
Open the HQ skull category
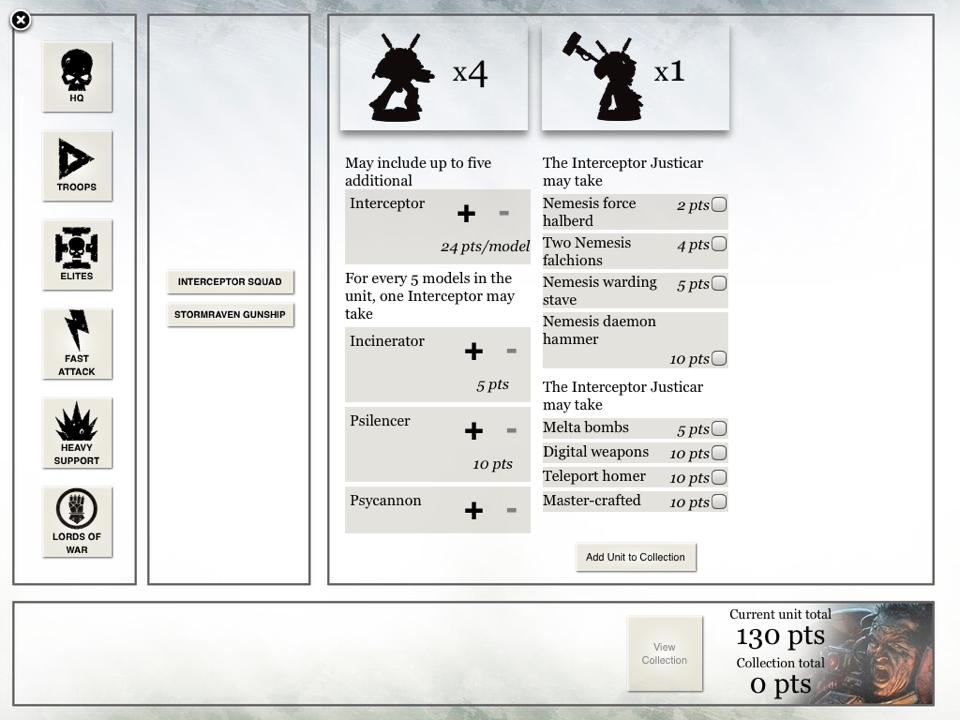[77, 77]
